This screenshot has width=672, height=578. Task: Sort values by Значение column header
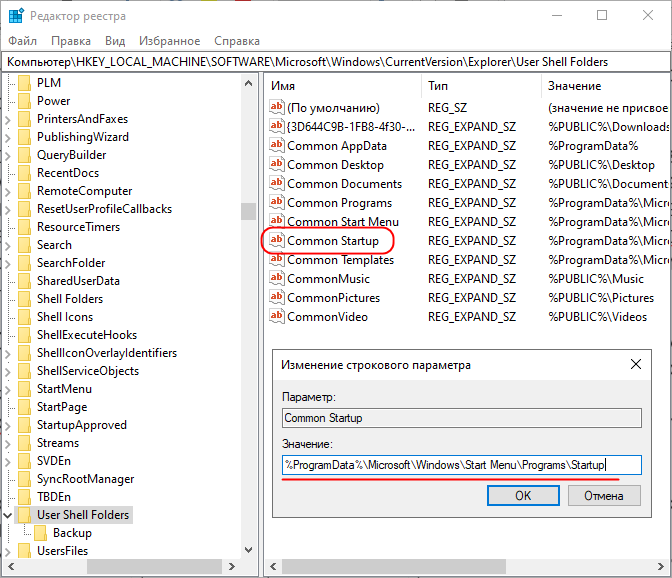605,86
